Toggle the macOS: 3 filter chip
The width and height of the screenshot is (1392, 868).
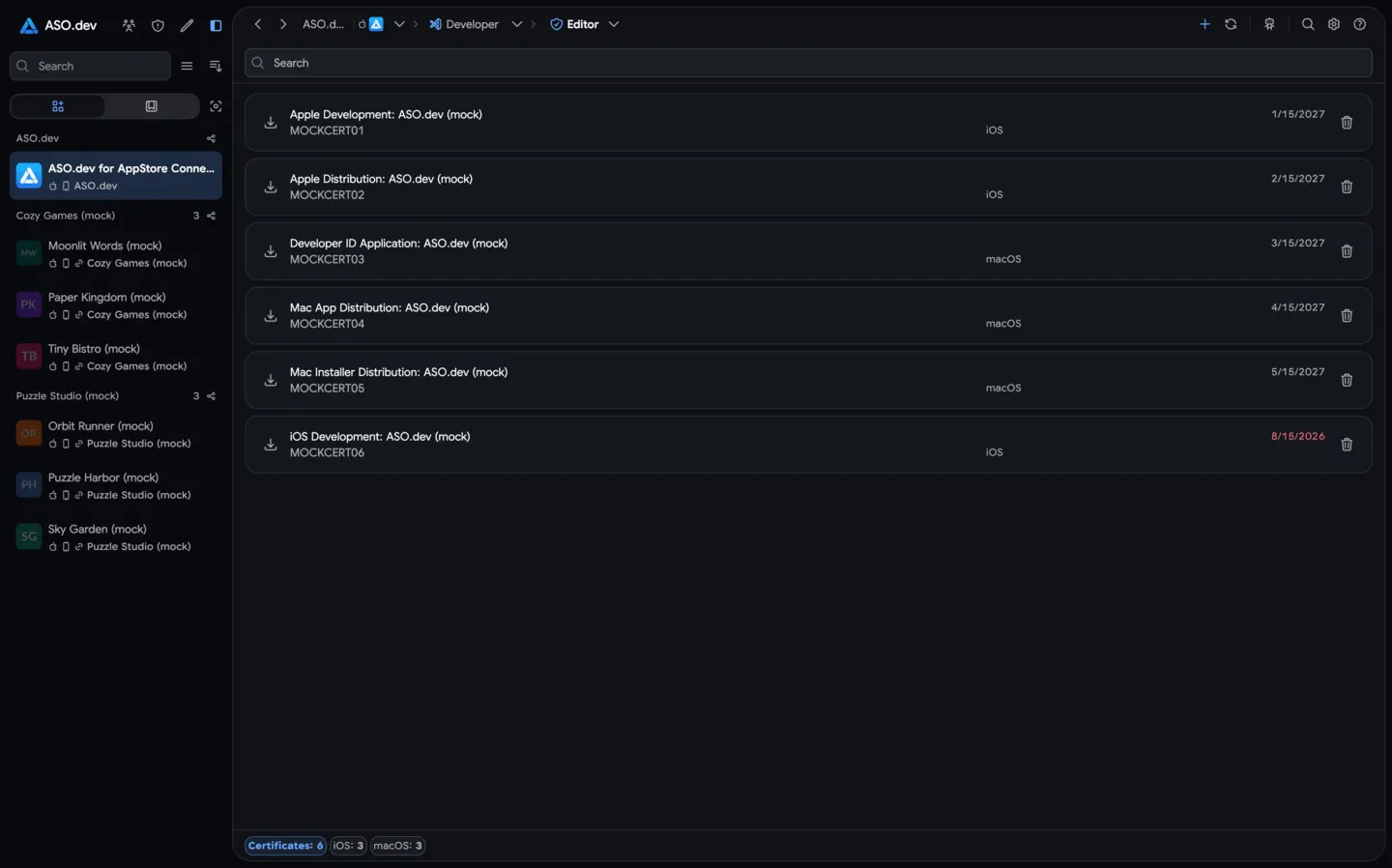397,846
